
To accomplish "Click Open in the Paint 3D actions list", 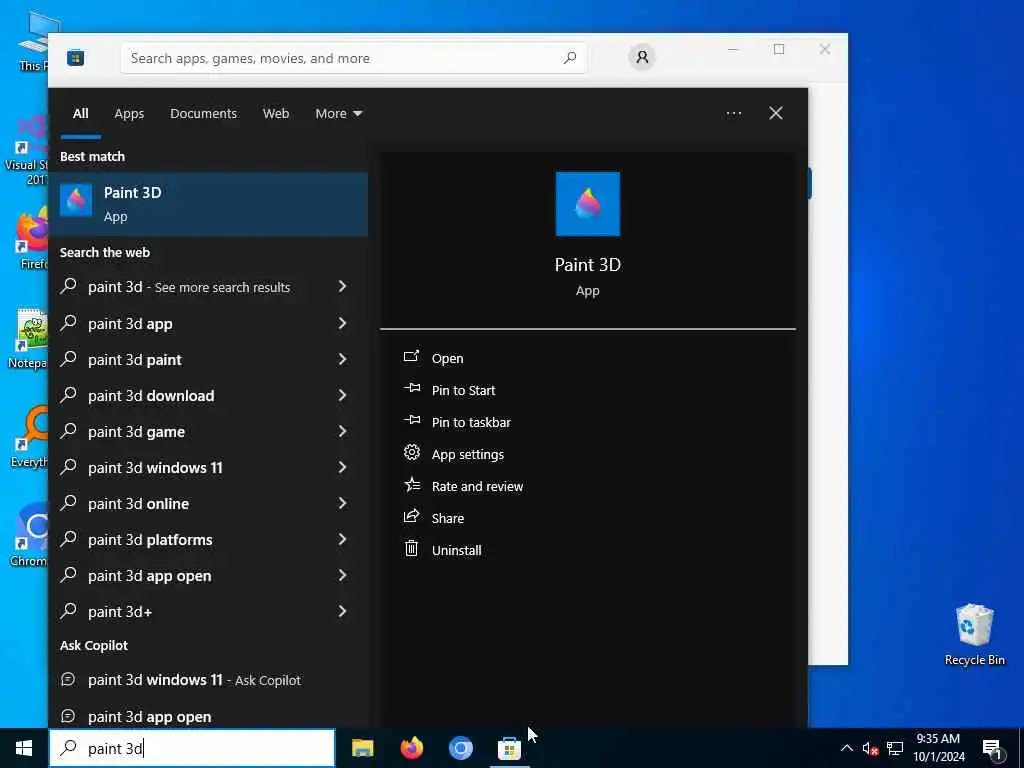I will pyautogui.click(x=447, y=358).
